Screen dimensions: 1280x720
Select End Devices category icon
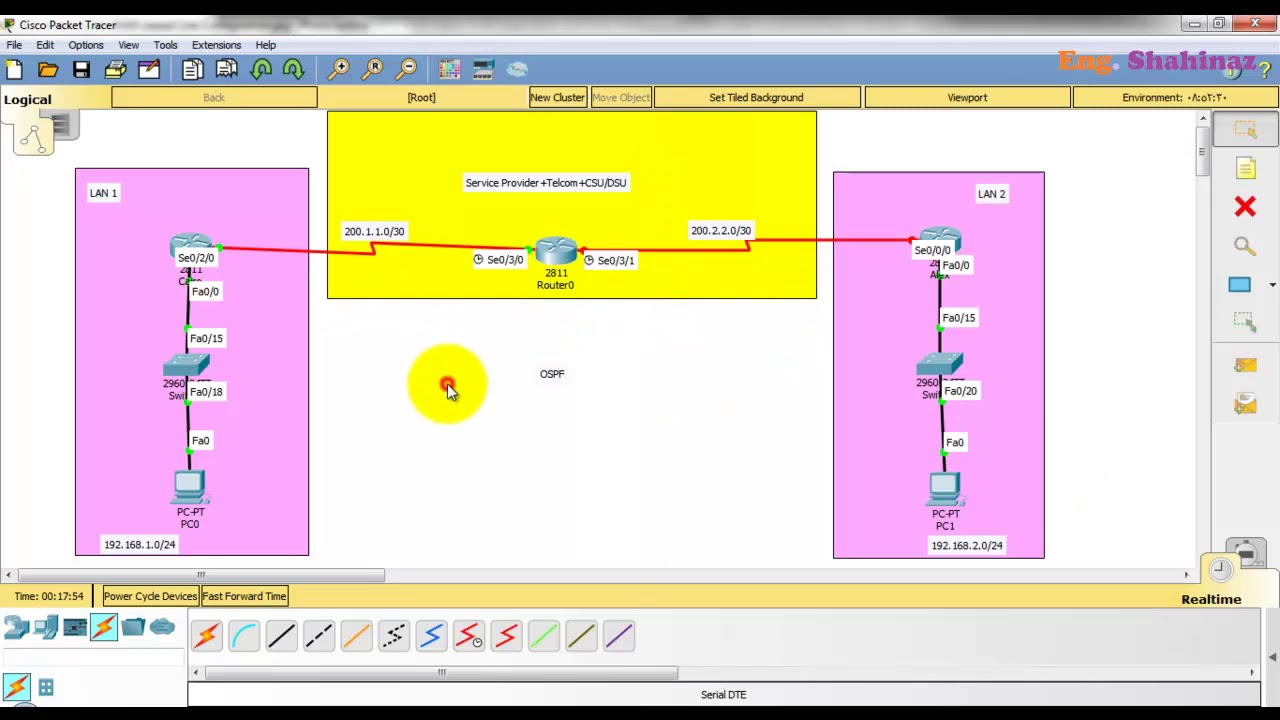[45, 627]
